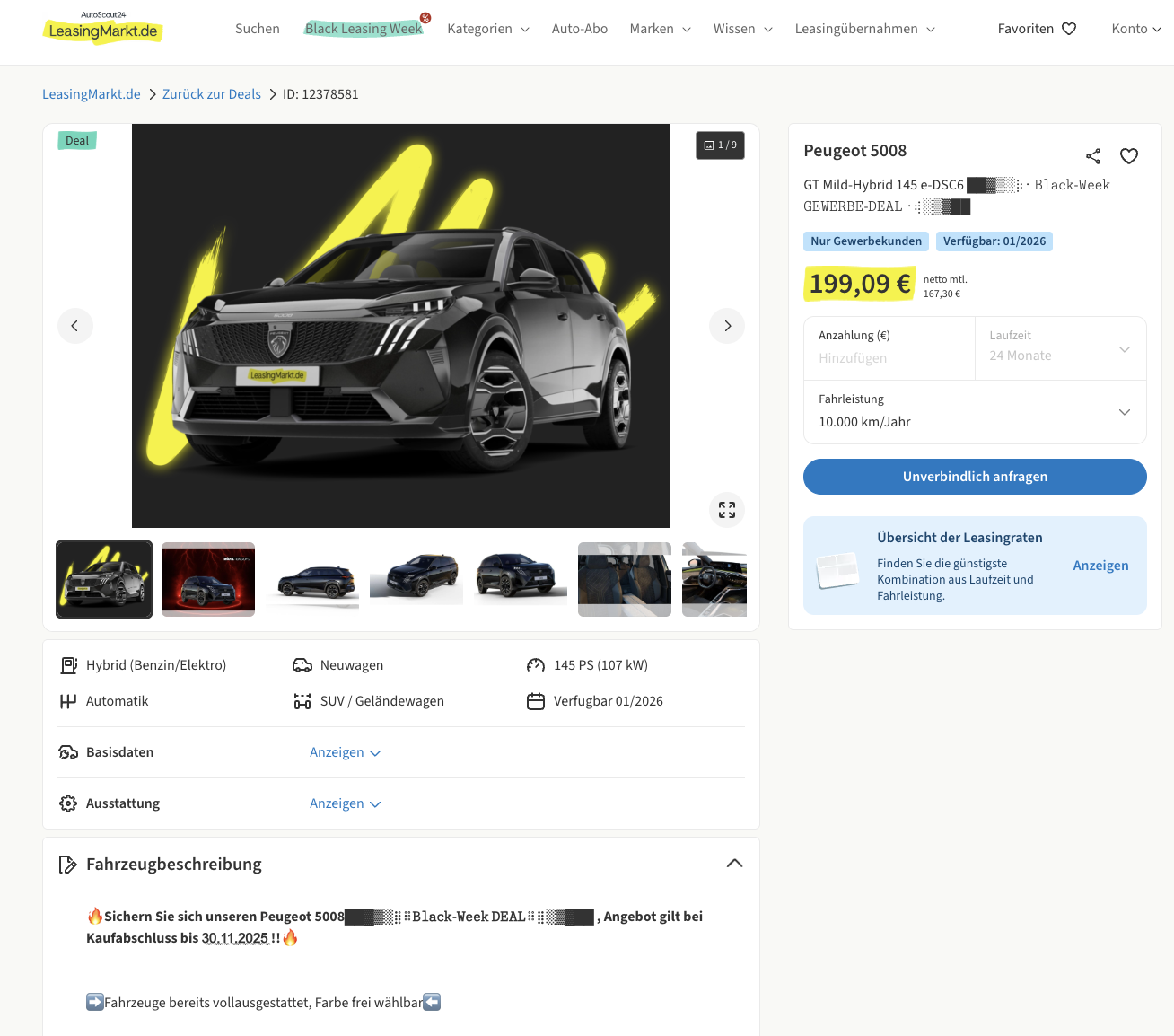
Task: Open the Kategorien menu
Action: pos(487,29)
